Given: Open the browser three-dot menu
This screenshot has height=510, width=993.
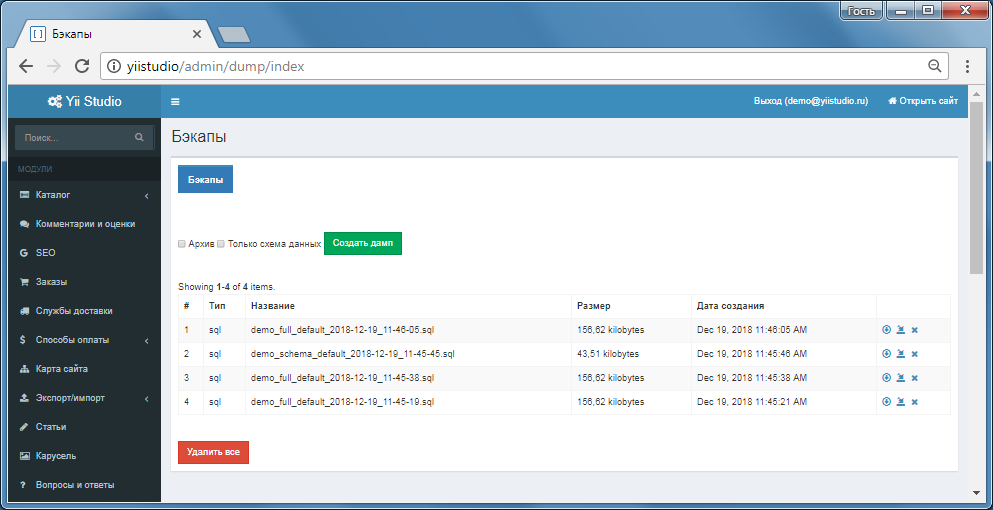Looking at the screenshot, I should pyautogui.click(x=967, y=66).
